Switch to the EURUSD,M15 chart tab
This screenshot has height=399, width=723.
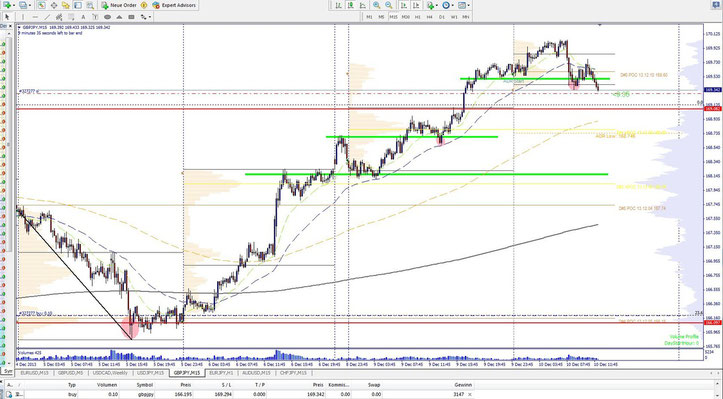coord(35,373)
